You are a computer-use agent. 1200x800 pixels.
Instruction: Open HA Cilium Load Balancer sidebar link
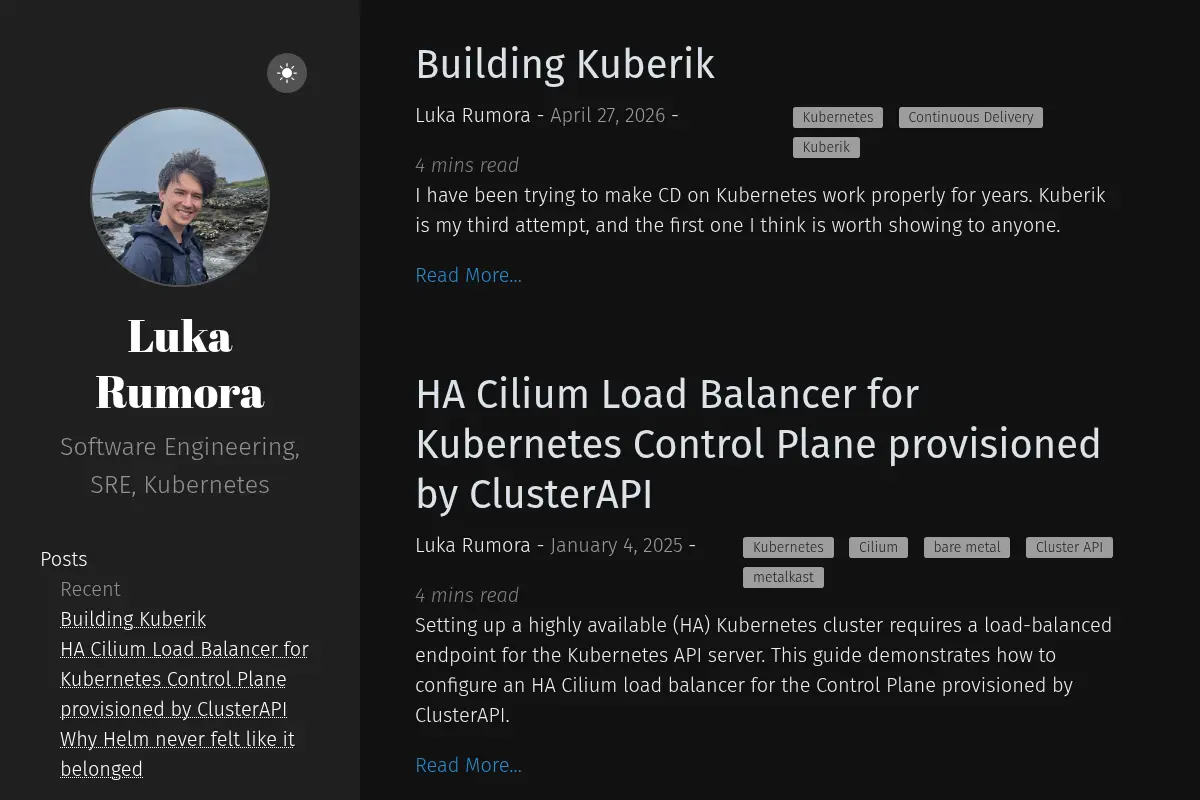pos(184,679)
